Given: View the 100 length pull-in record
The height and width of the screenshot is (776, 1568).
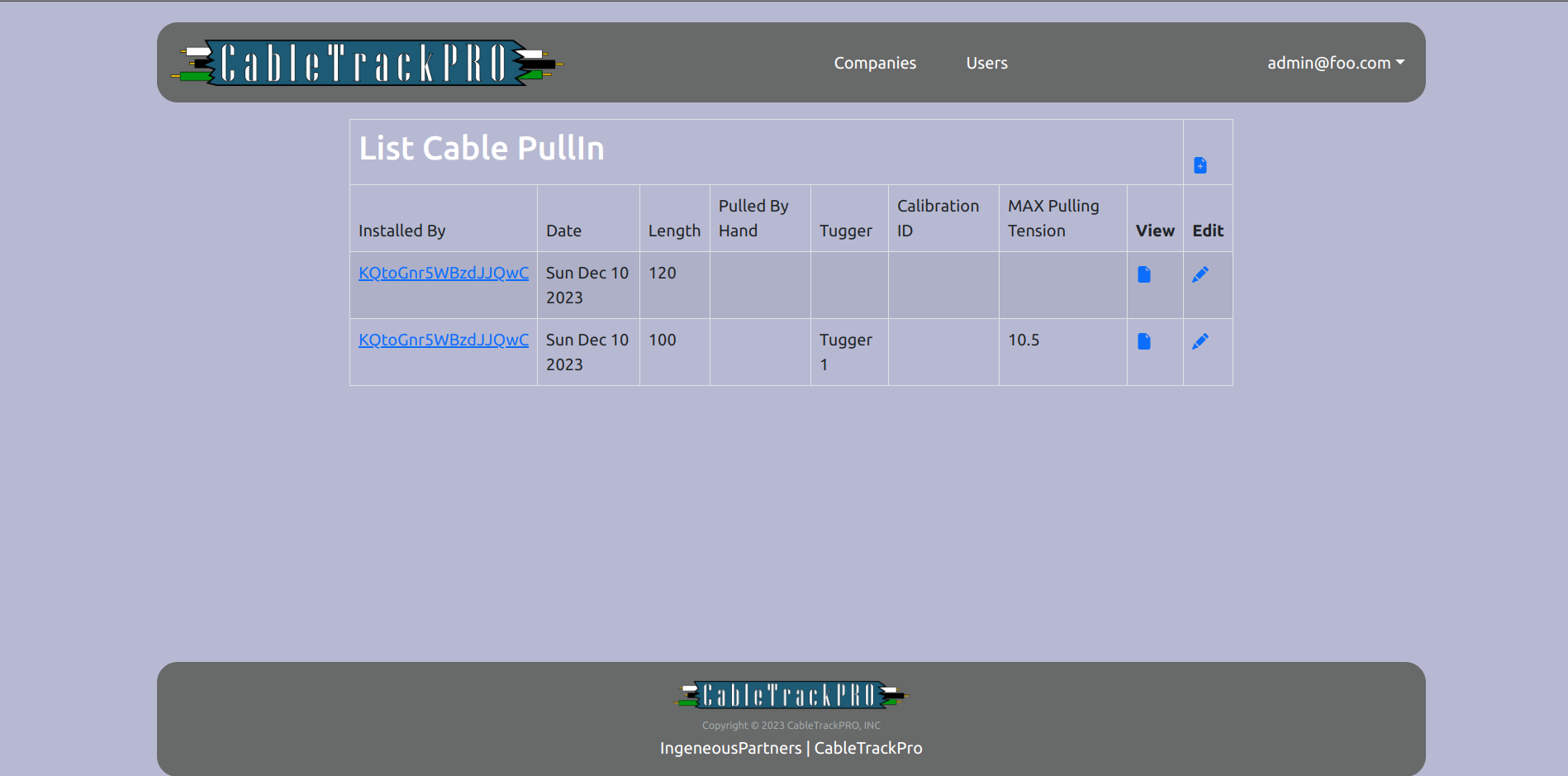Looking at the screenshot, I should [1144, 341].
